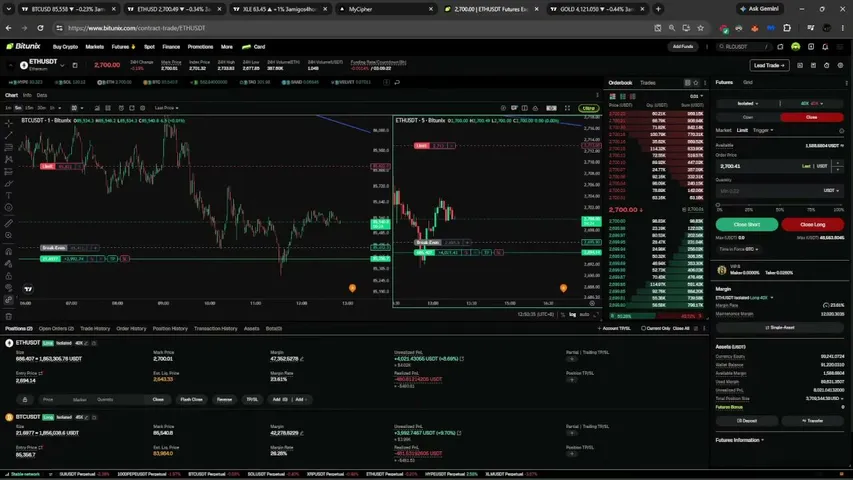The height and width of the screenshot is (480, 853).
Task: Tick the Current Only checkbox
Action: tap(644, 328)
